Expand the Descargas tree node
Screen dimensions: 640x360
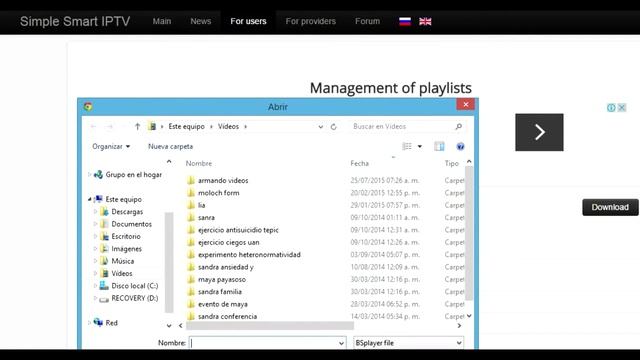pos(95,211)
